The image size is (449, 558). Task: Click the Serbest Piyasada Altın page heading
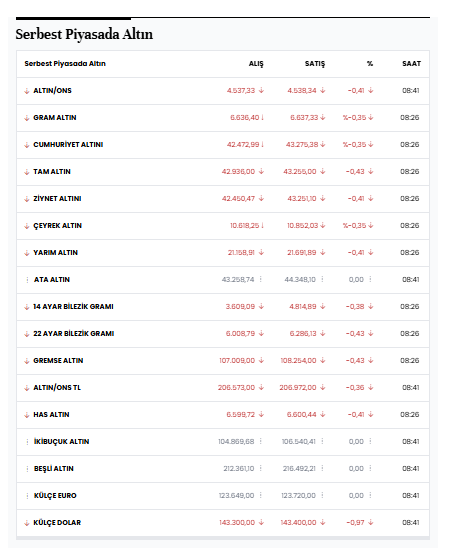tap(84, 34)
